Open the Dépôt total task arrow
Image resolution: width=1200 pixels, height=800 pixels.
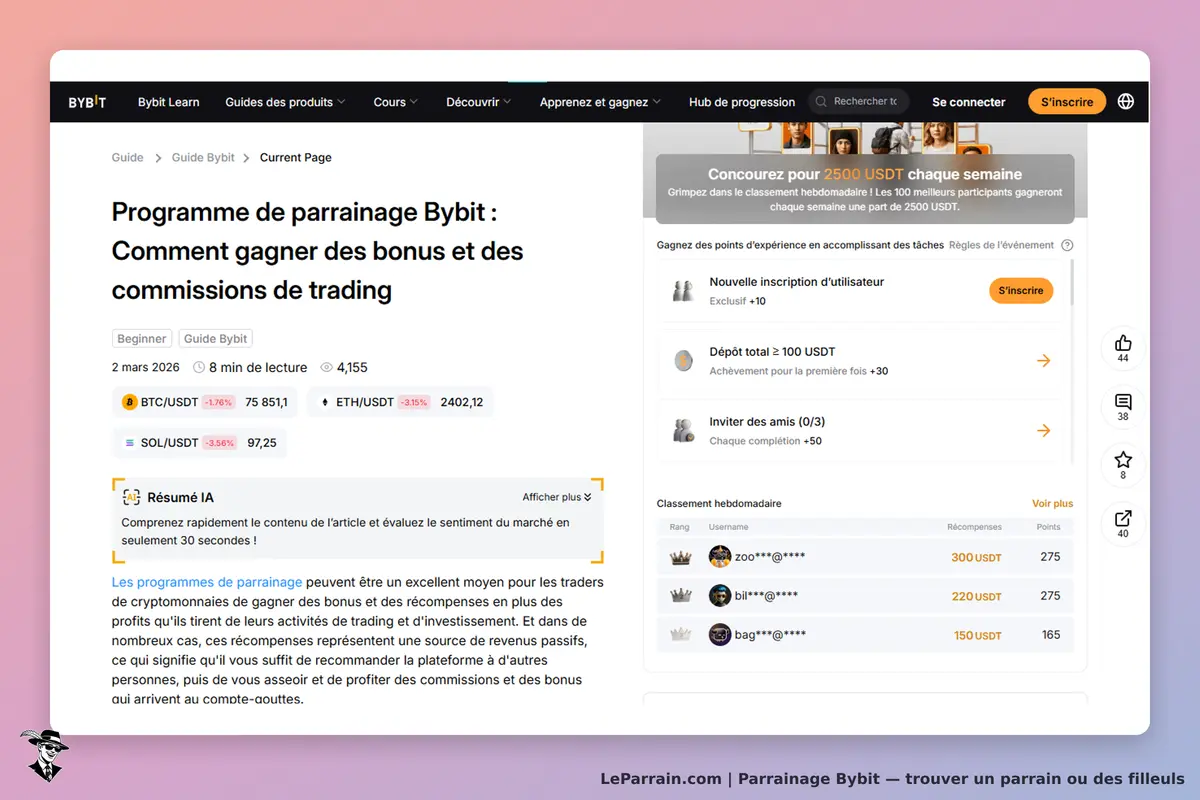pyautogui.click(x=1043, y=361)
